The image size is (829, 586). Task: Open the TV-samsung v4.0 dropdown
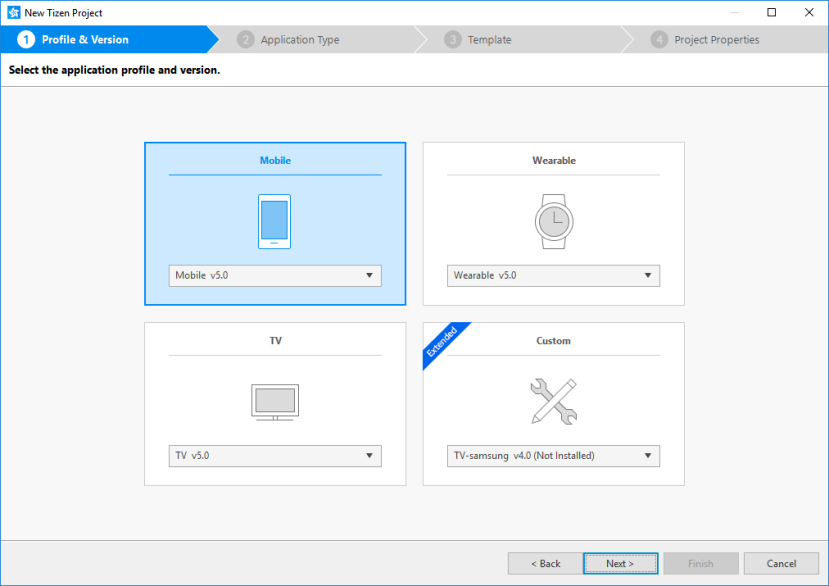(x=646, y=455)
